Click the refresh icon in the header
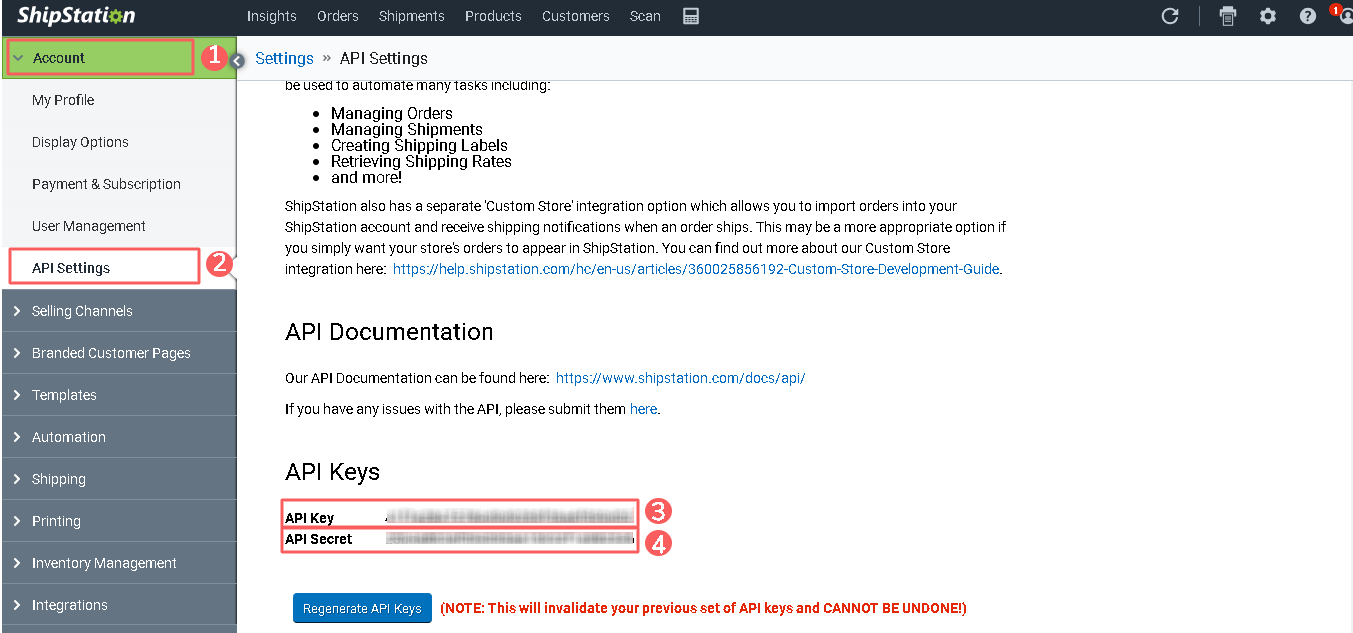The image size is (1353, 633). click(x=1170, y=16)
